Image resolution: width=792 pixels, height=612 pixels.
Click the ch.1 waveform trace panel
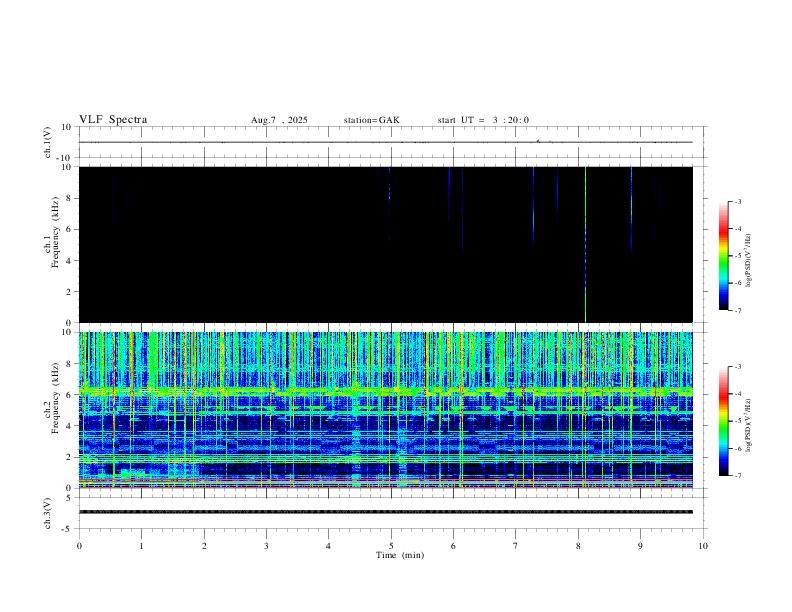coord(391,142)
